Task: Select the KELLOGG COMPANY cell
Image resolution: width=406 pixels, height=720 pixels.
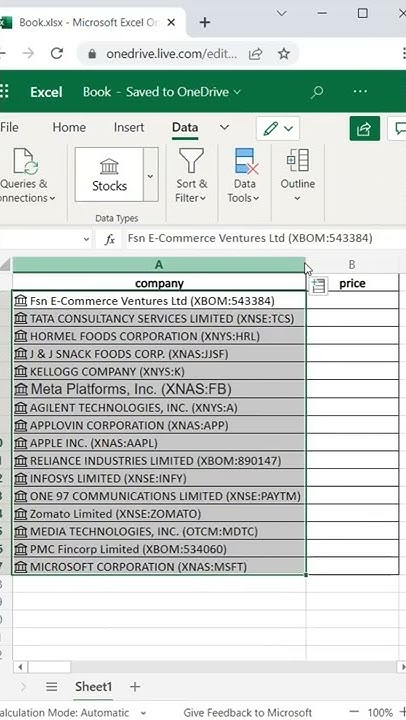Action: pyautogui.click(x=159, y=371)
